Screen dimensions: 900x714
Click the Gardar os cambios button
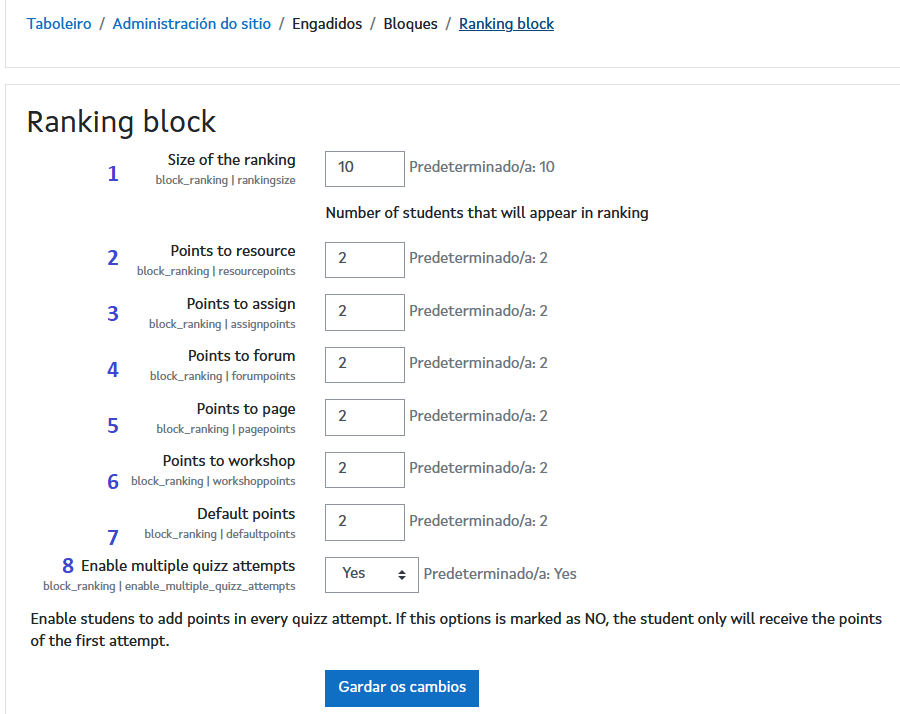[401, 688]
